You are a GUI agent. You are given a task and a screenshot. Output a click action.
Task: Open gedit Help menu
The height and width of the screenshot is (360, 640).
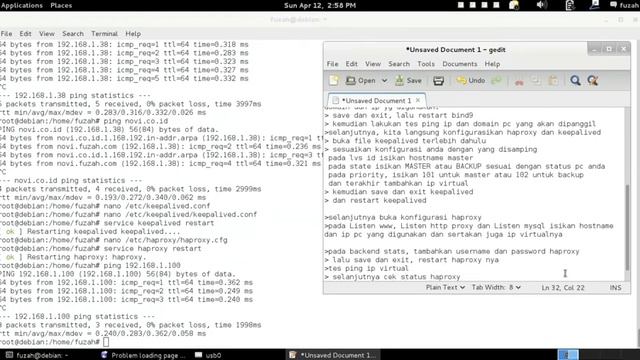coord(492,64)
